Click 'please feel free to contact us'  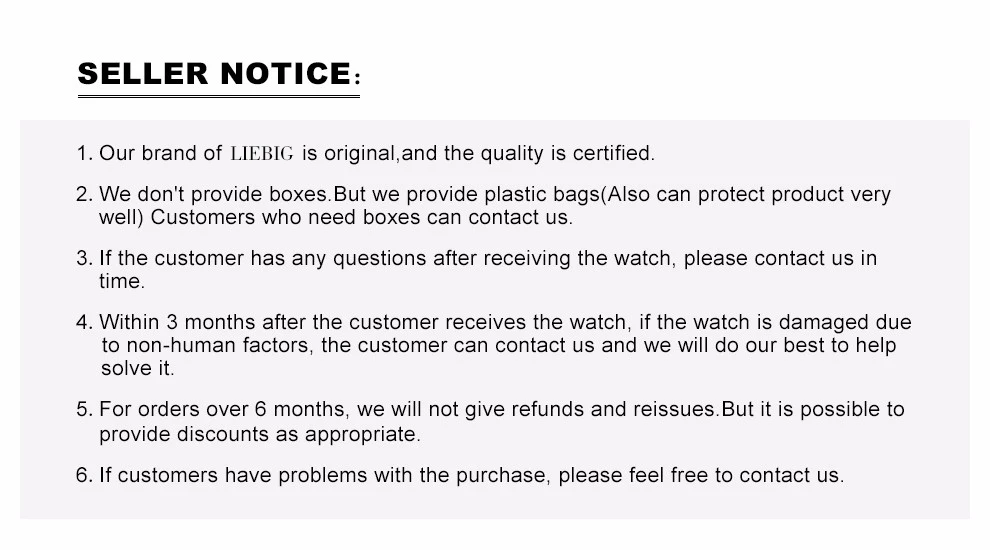point(701,475)
